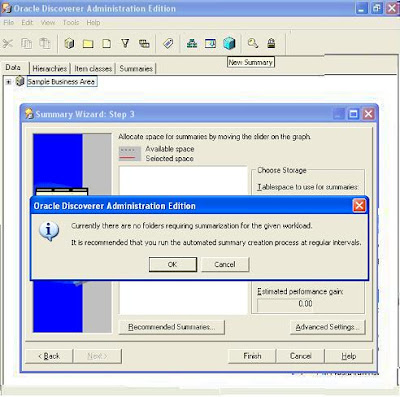Click the Cut scissors toolbar icon
The width and height of the screenshot is (400, 397).
7,44
